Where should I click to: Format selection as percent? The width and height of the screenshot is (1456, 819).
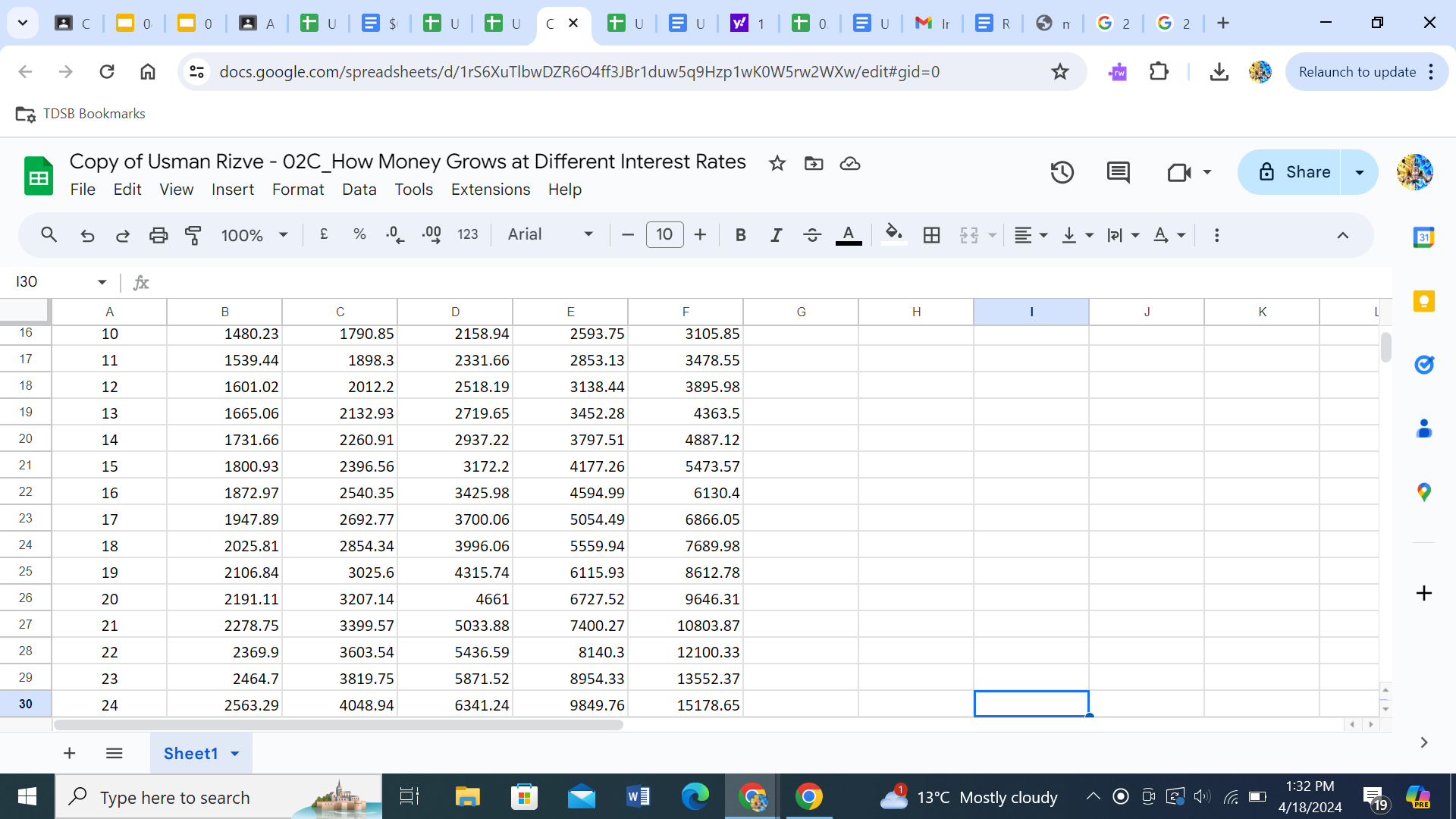click(x=359, y=234)
